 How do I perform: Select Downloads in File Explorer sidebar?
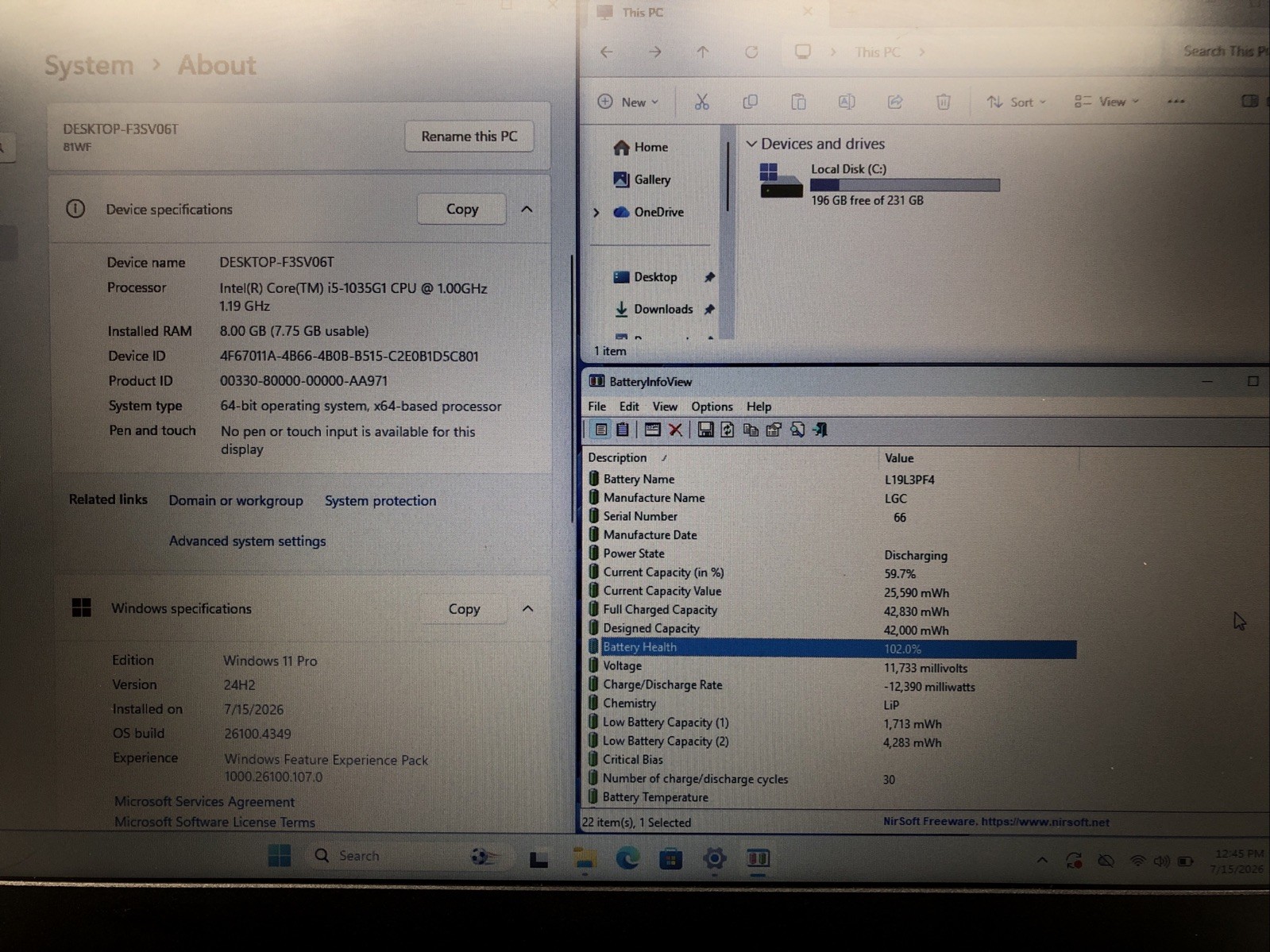coord(654,310)
